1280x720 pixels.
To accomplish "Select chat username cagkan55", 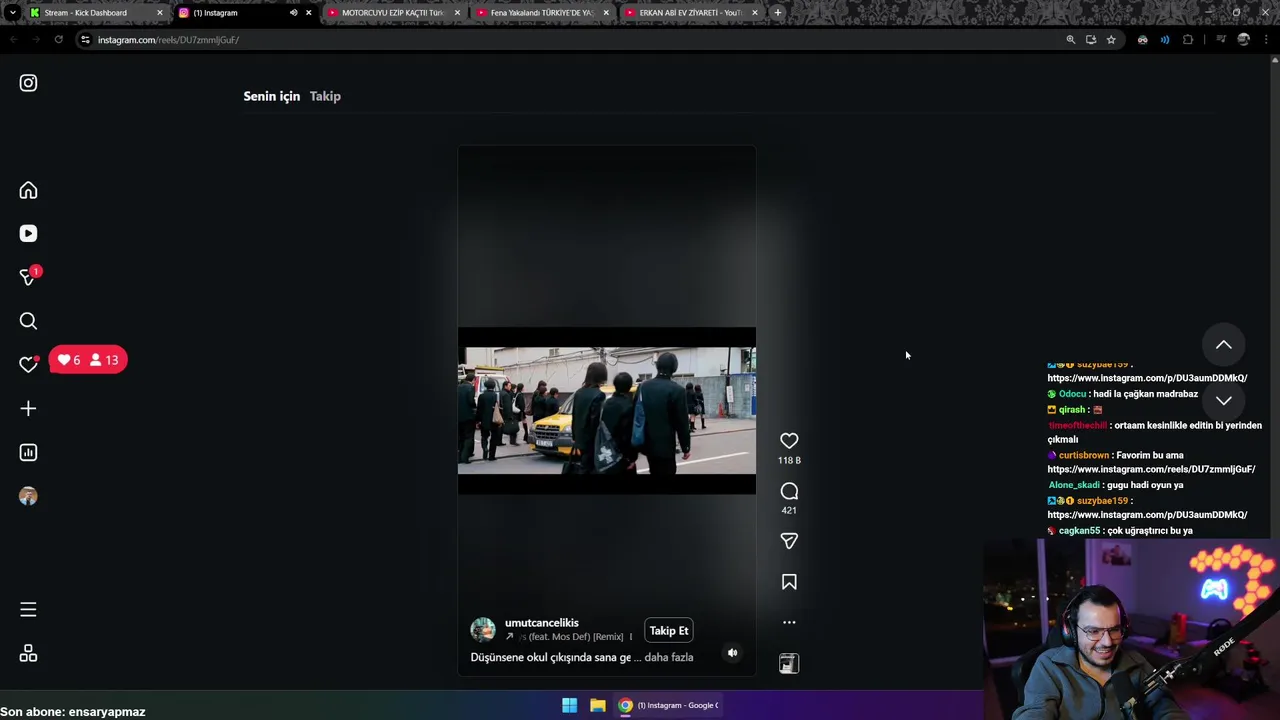I will (x=1079, y=531).
